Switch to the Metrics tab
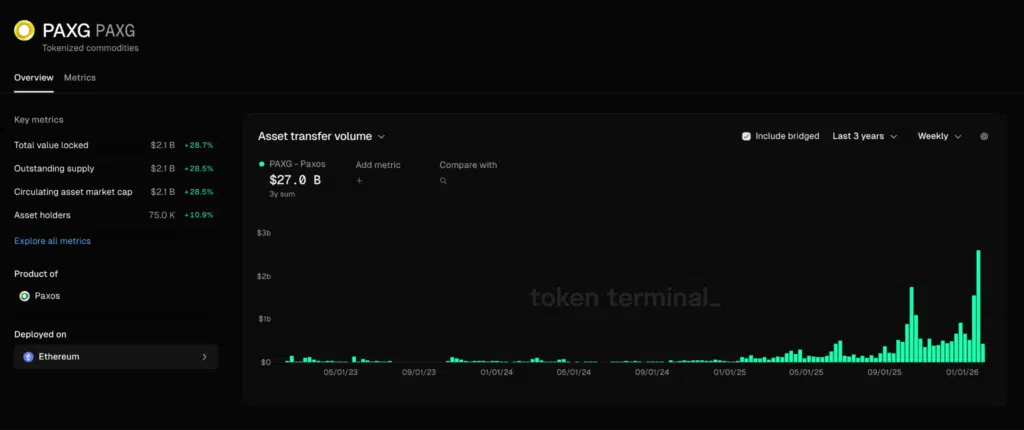The width and height of the screenshot is (1024, 430). click(80, 77)
